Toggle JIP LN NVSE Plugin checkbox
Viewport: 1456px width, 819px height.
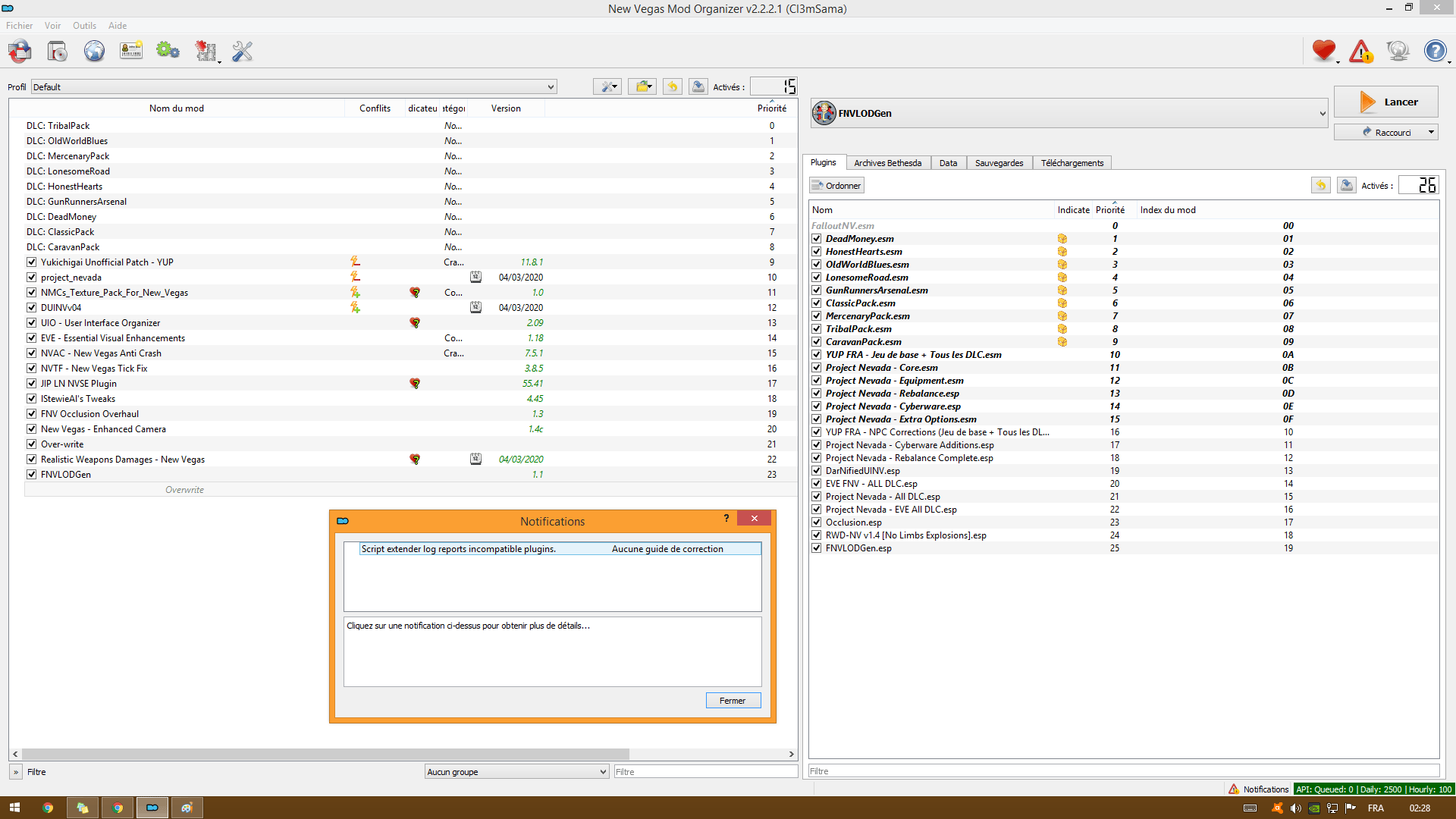31,383
